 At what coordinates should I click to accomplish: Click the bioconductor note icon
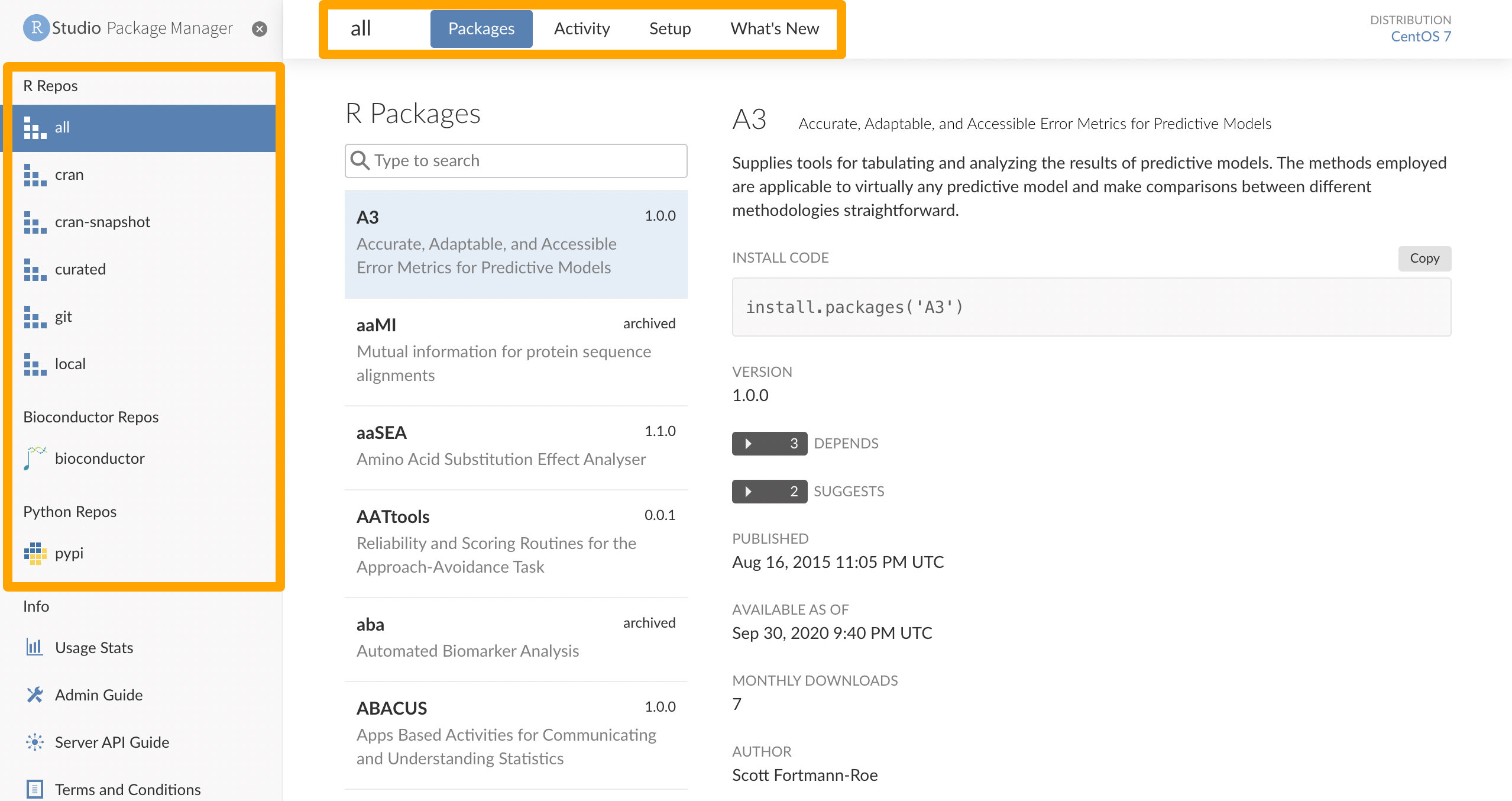tap(35, 458)
